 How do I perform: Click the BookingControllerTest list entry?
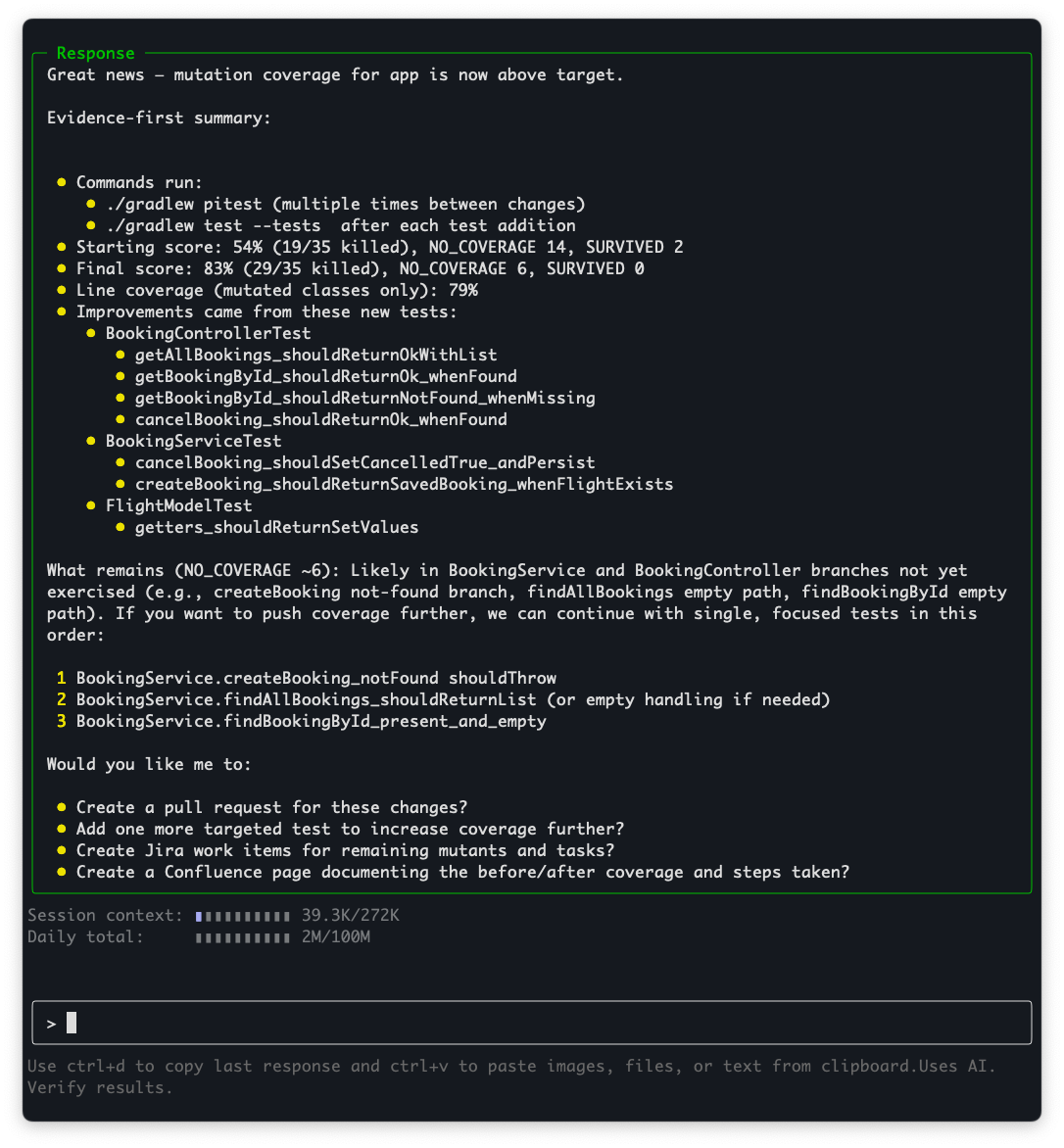click(x=208, y=333)
